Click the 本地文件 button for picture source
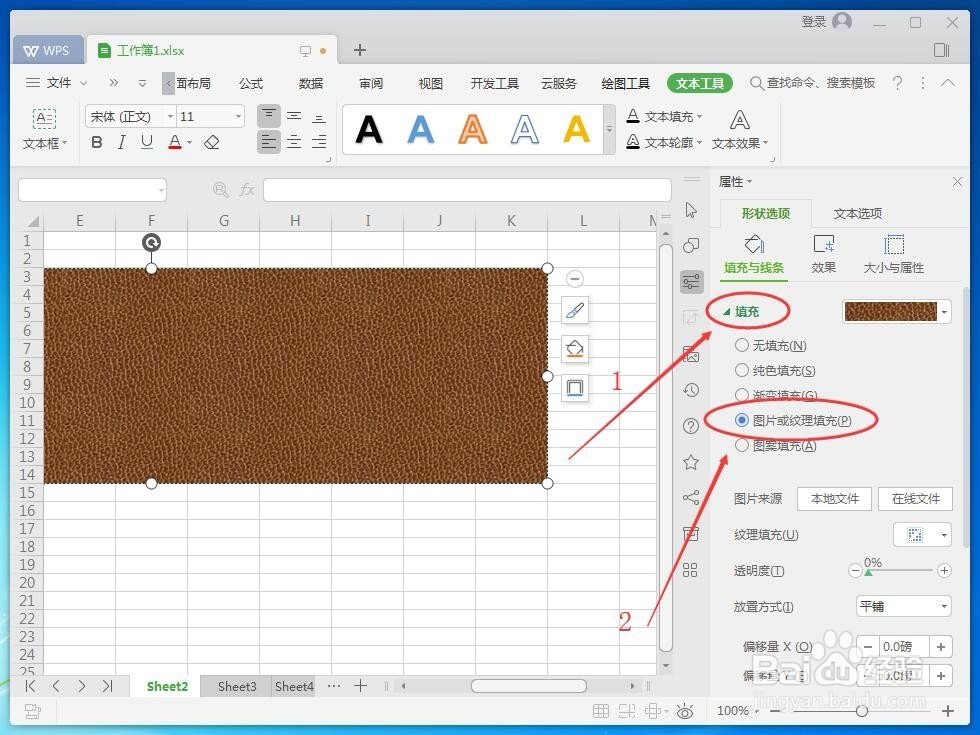Viewport: 980px width, 735px height. click(833, 499)
